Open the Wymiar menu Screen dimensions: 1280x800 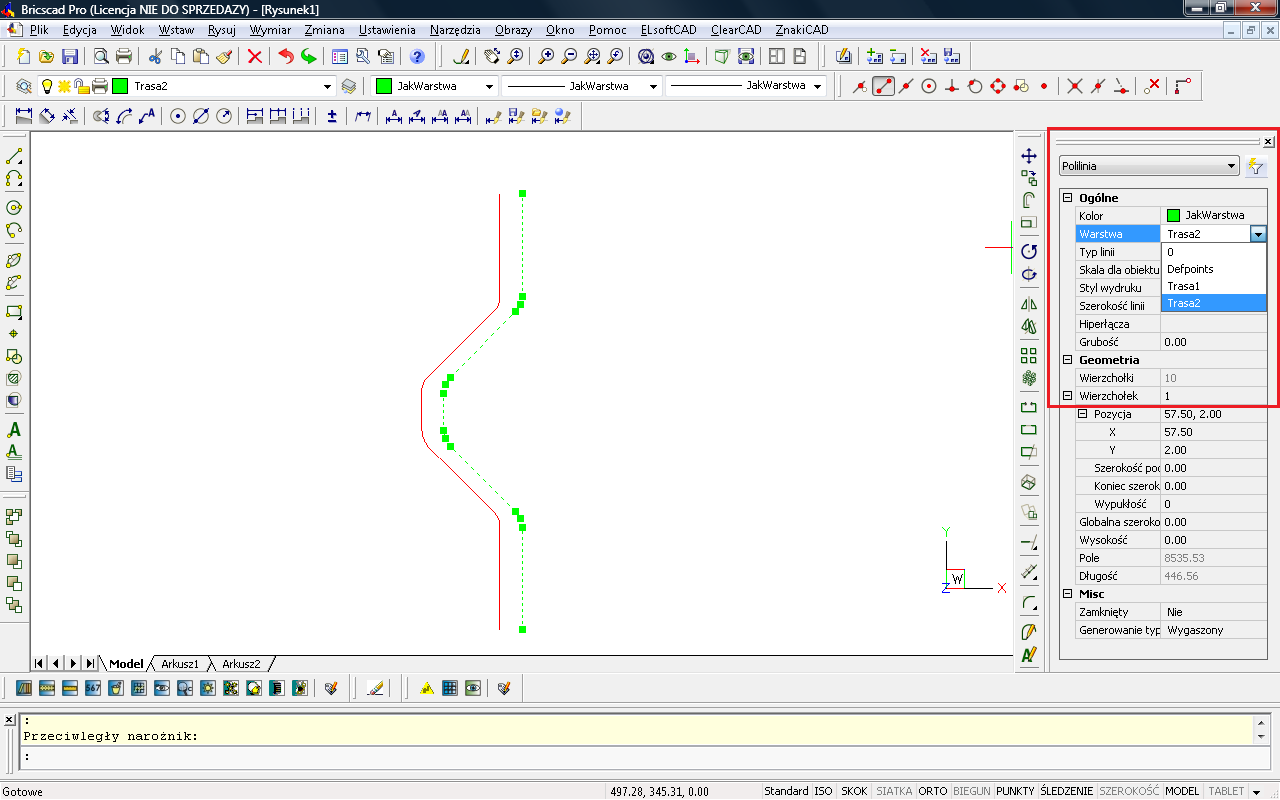point(270,30)
